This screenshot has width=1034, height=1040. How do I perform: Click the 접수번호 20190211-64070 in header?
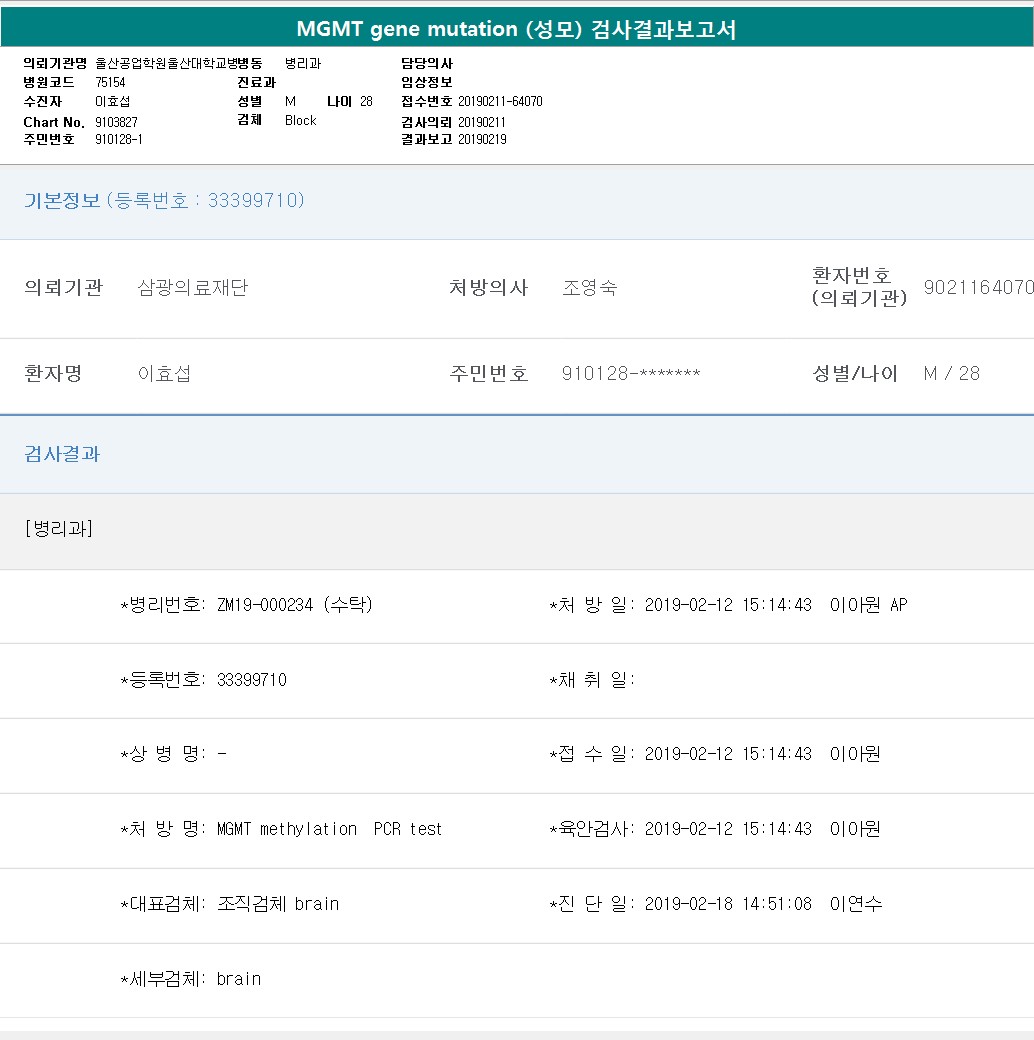click(500, 102)
